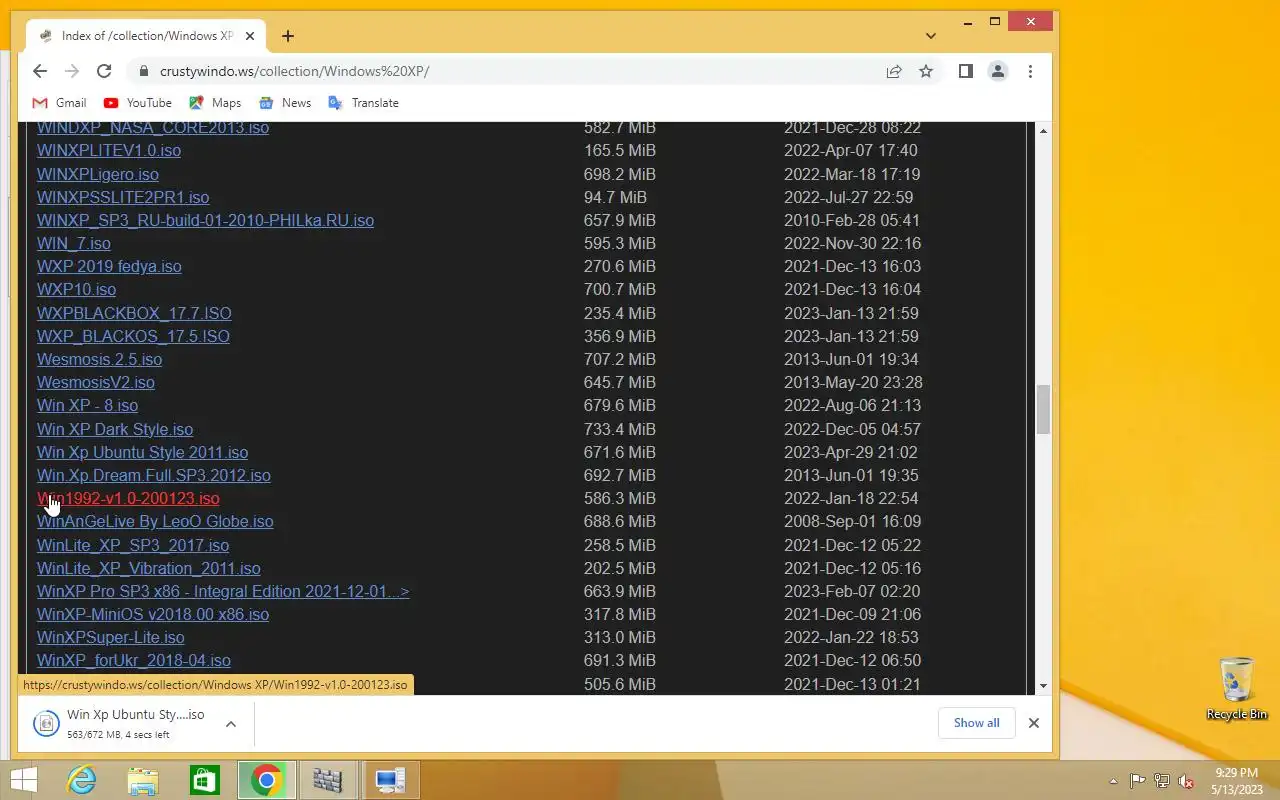Screen dimensions: 1280x800
Task: Open WXP_BLACKOS_17.5.ISO link
Action: click(133, 336)
